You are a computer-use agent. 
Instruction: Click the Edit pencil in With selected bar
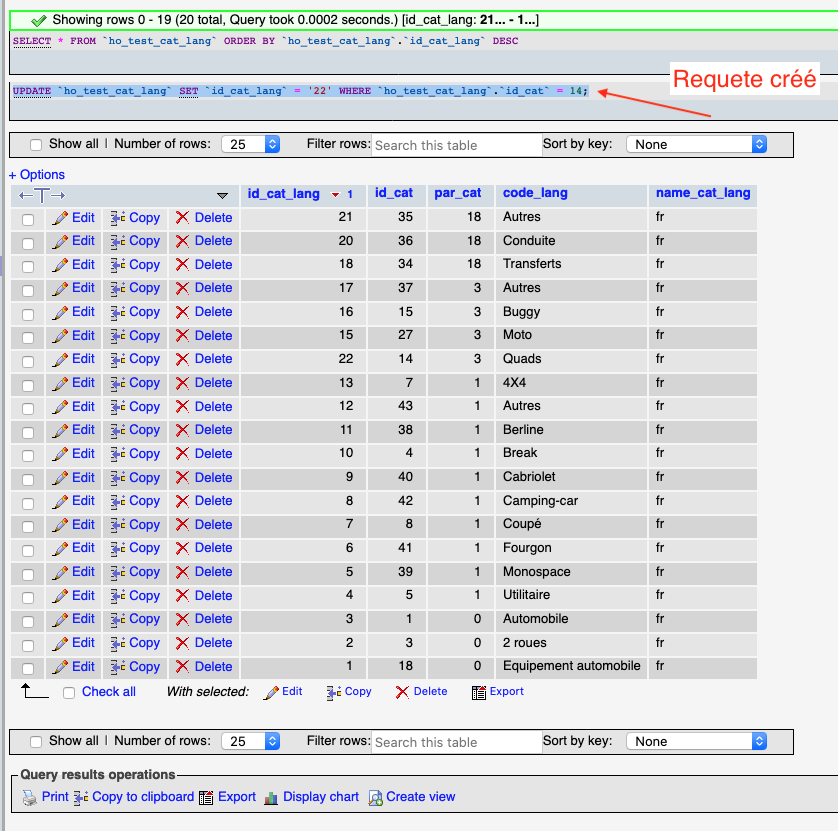(271, 693)
